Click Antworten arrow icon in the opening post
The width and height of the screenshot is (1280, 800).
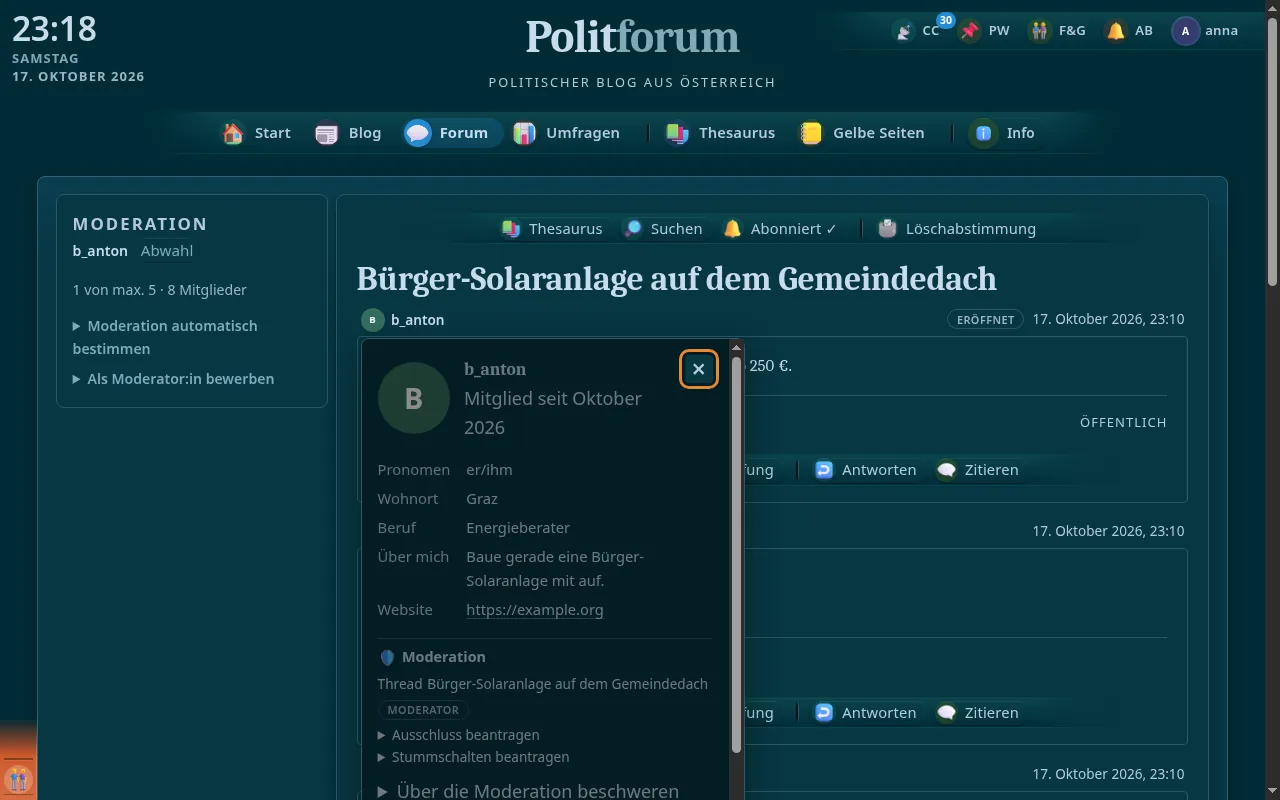click(824, 470)
